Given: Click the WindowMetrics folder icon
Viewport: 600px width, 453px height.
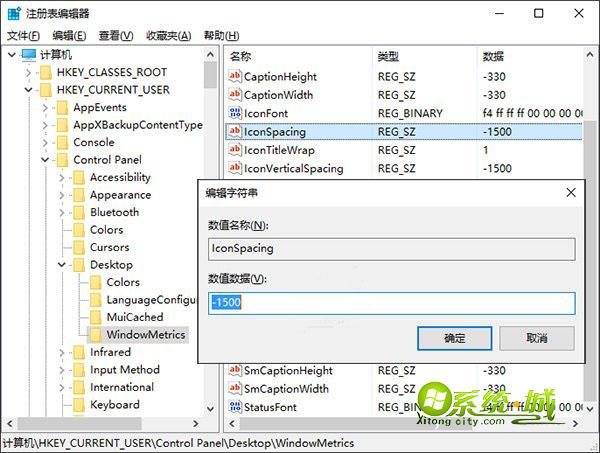Looking at the screenshot, I should click(x=96, y=335).
